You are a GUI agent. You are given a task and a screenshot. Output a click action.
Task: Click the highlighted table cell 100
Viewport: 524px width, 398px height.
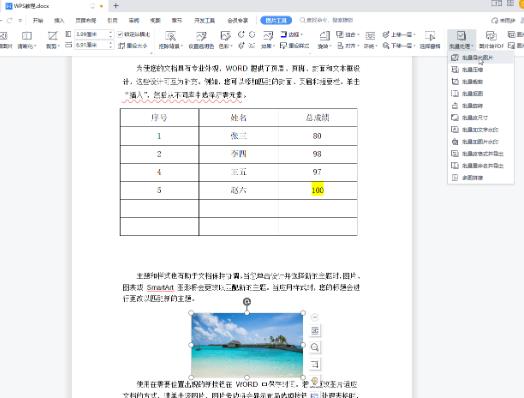coord(317,190)
